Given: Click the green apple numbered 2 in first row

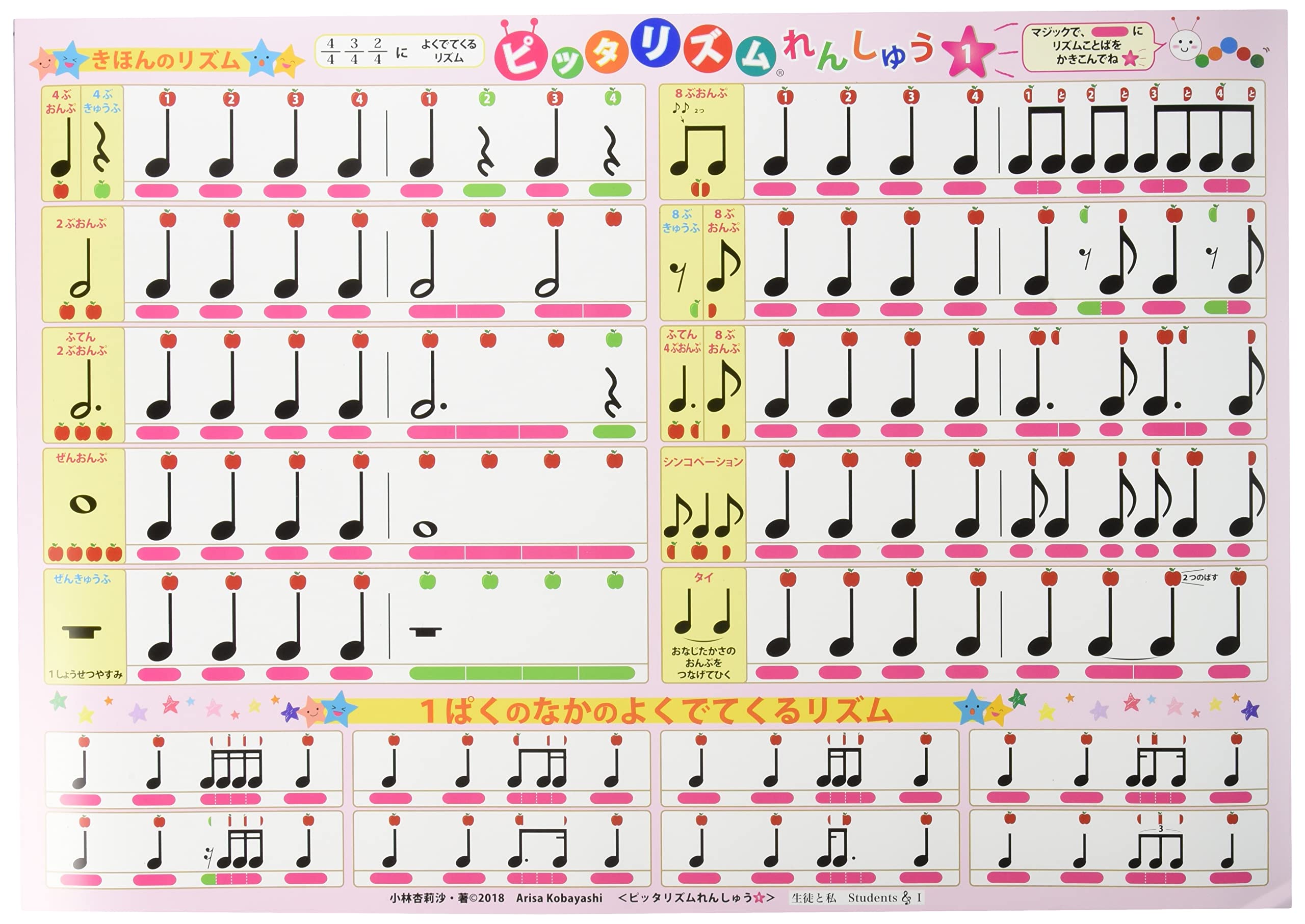Looking at the screenshot, I should tap(487, 98).
